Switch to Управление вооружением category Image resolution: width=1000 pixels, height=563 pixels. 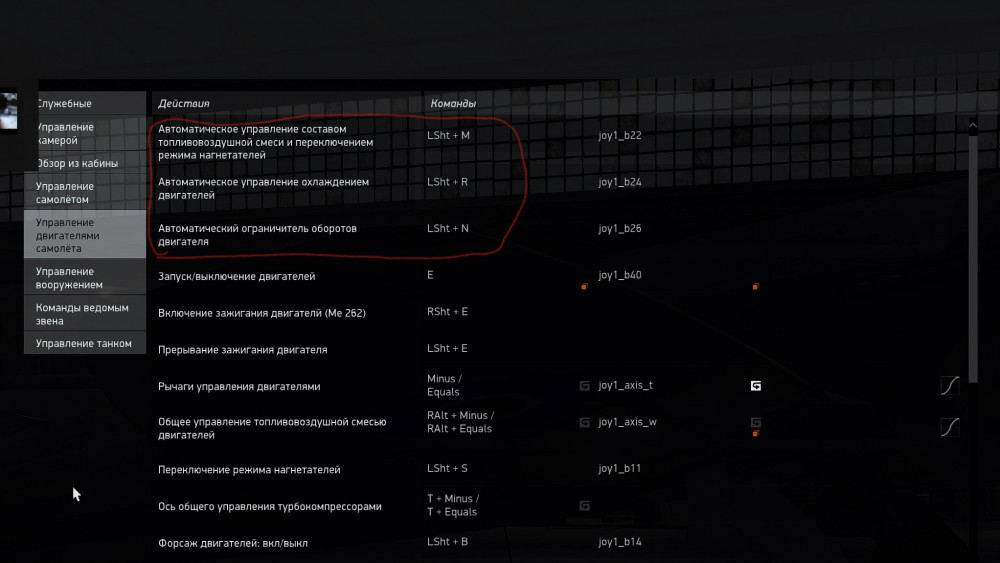(x=69, y=278)
